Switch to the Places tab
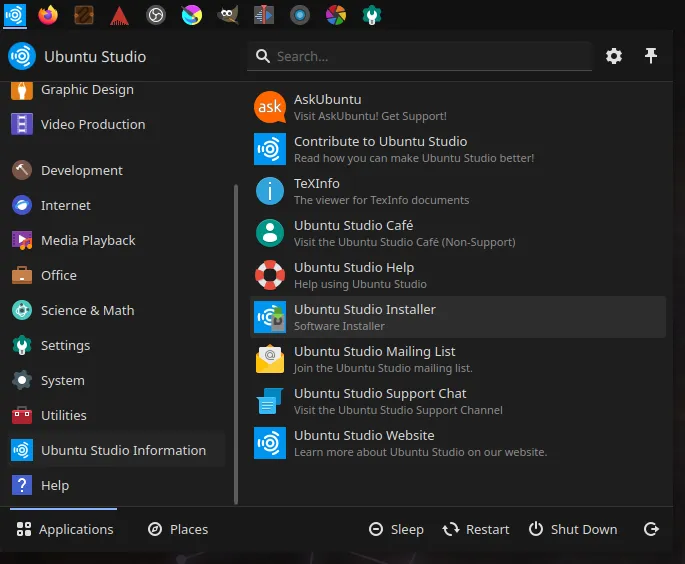Image resolution: width=685 pixels, height=564 pixels. (x=178, y=529)
